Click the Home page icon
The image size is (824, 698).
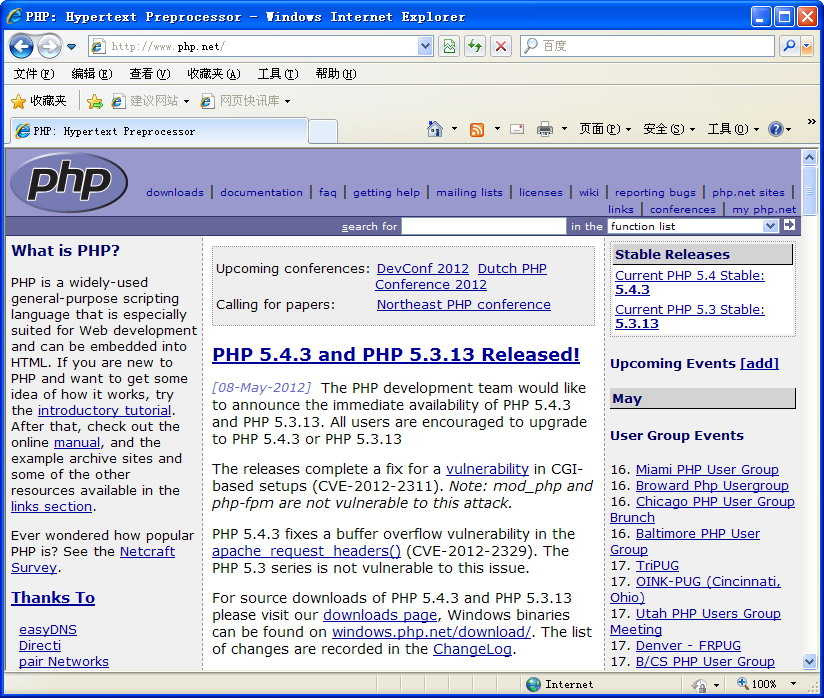pyautogui.click(x=435, y=129)
